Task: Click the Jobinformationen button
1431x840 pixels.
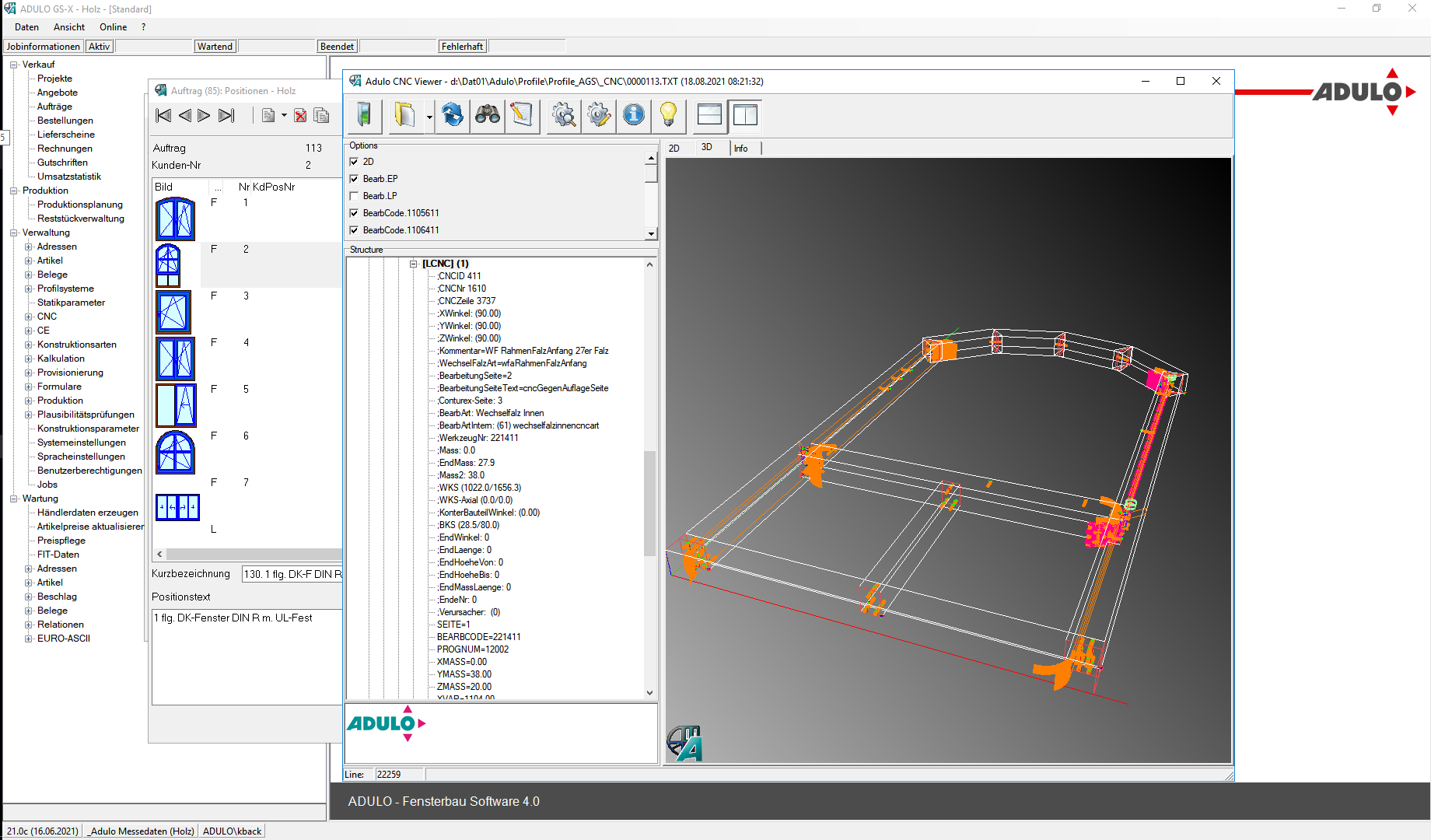Action: click(44, 47)
